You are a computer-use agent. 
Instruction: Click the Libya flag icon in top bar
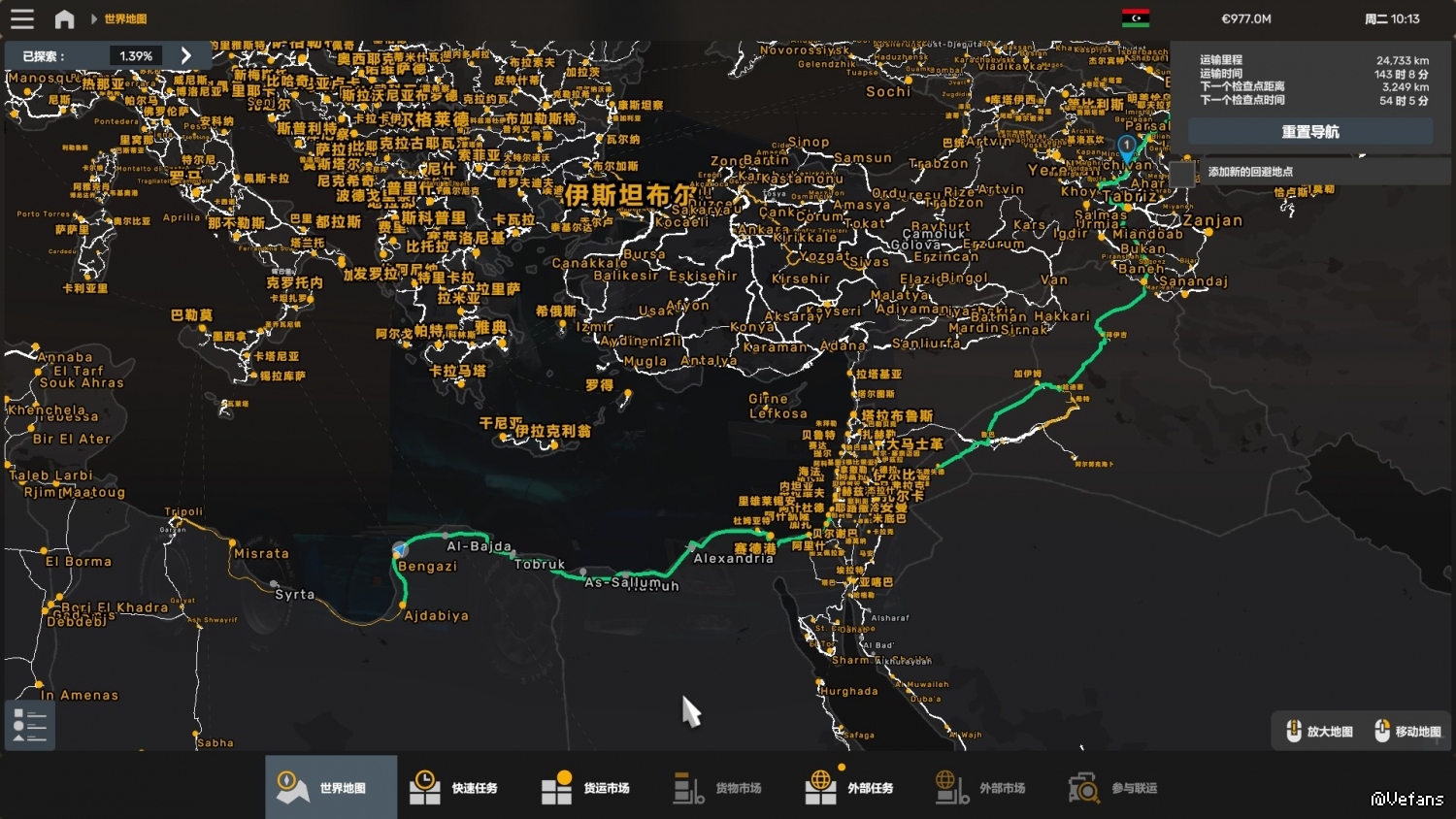[x=1136, y=18]
